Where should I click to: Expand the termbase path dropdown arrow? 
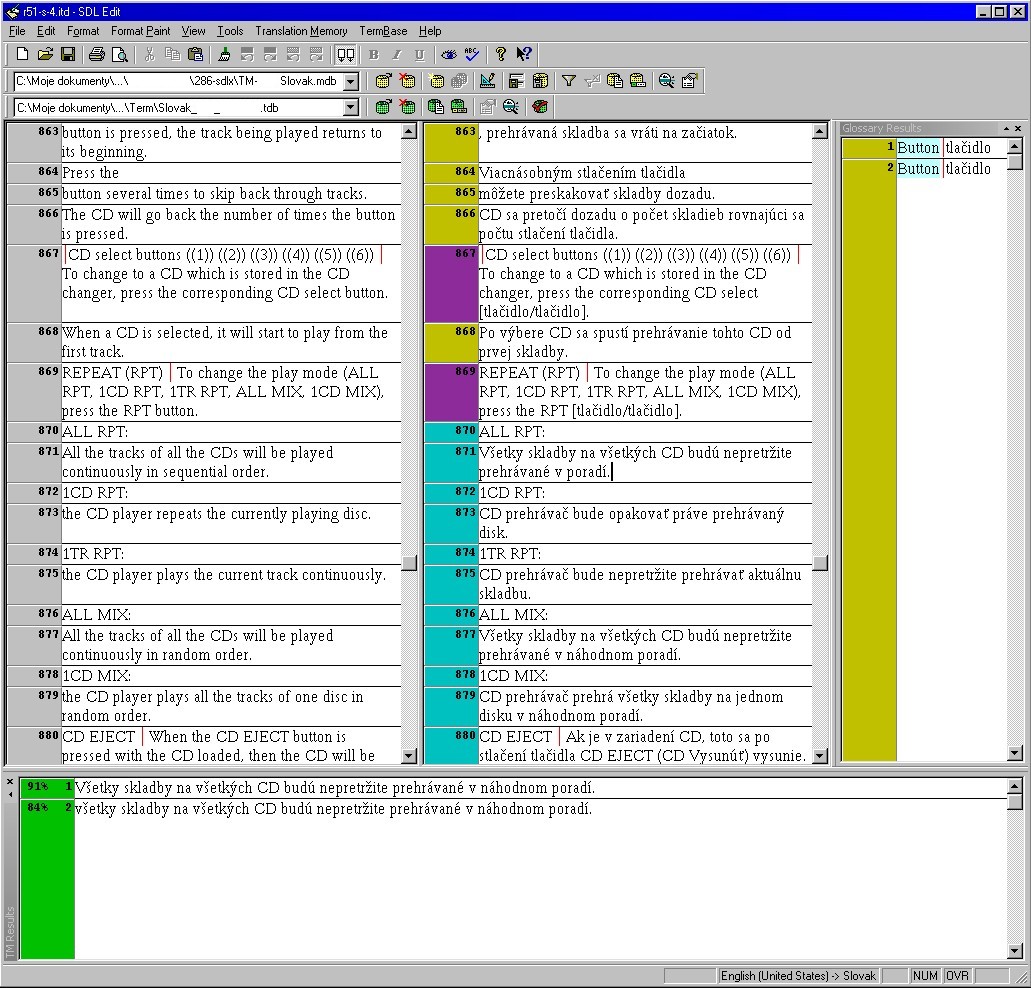(x=351, y=107)
